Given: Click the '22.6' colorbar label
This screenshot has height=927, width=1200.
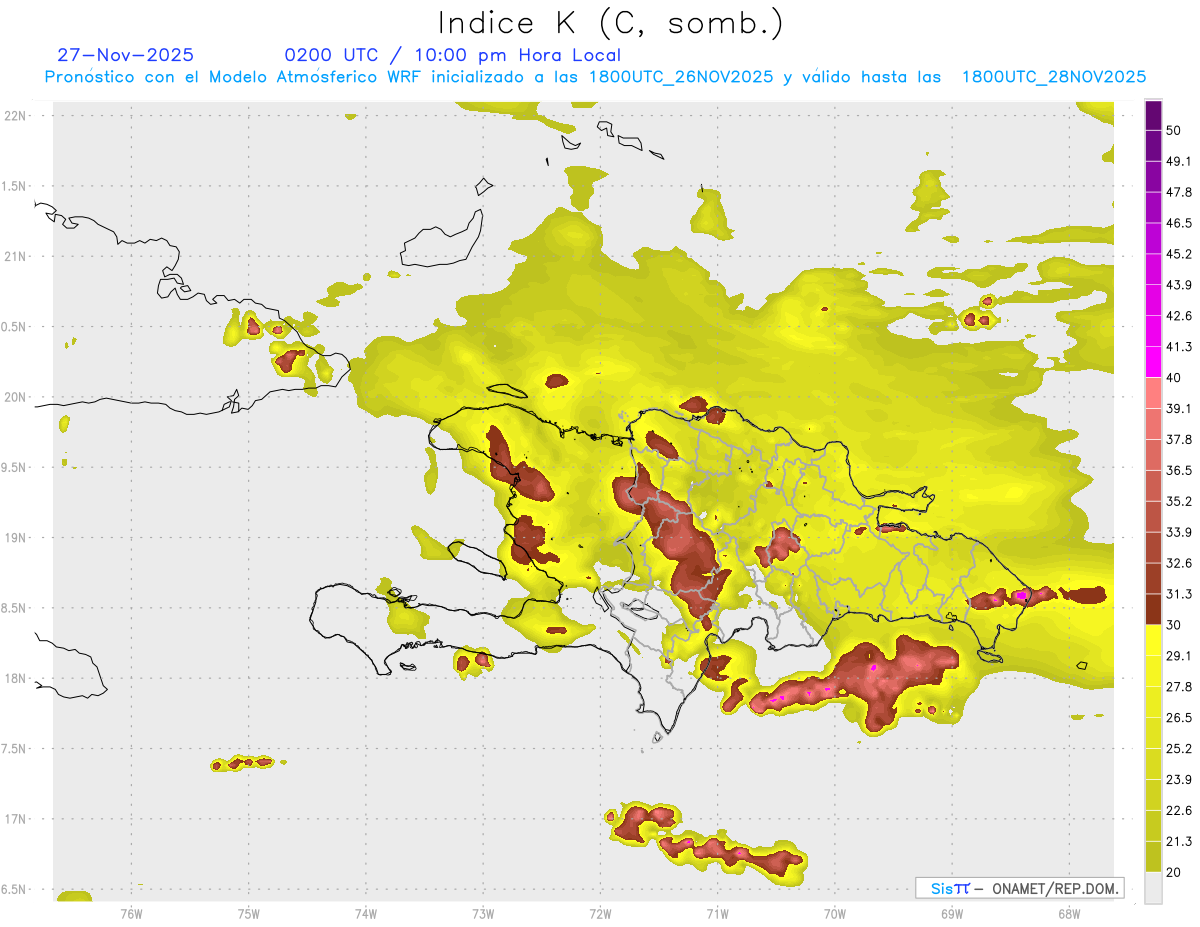Looking at the screenshot, I should tap(1178, 811).
